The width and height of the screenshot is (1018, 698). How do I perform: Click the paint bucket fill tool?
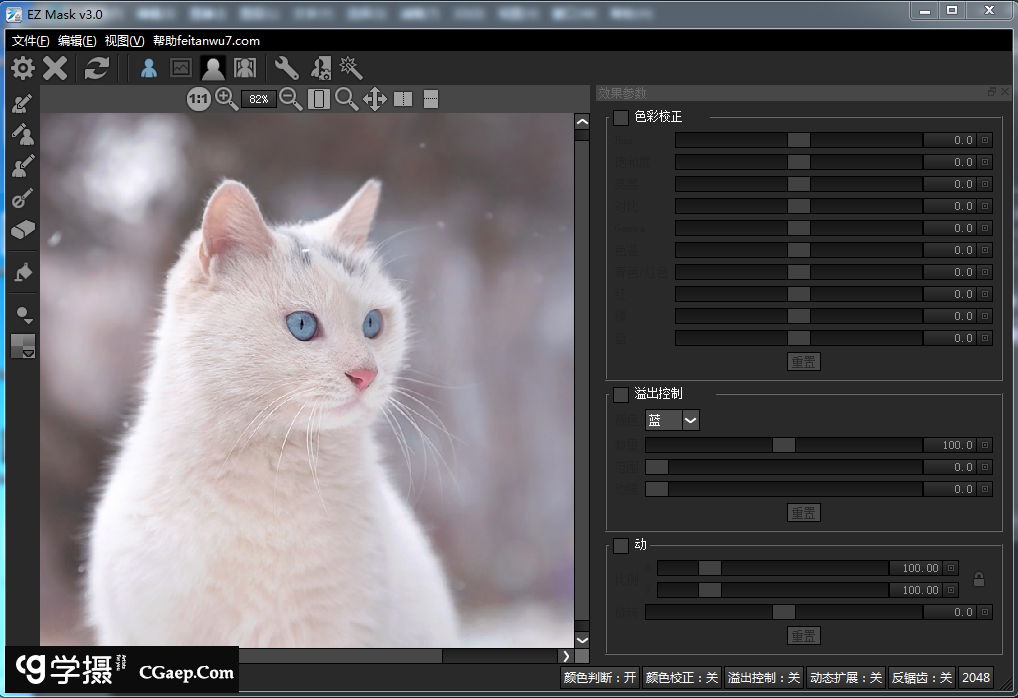(x=23, y=272)
